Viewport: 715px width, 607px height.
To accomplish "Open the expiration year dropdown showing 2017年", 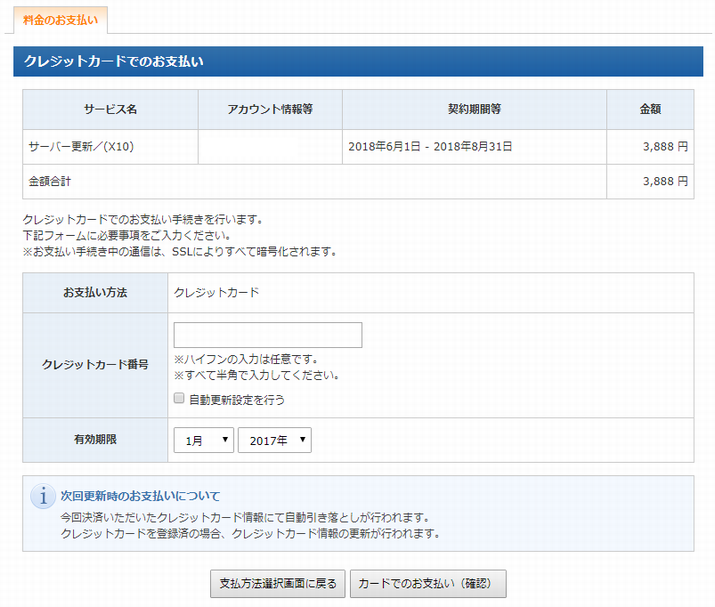I will tap(275, 440).
